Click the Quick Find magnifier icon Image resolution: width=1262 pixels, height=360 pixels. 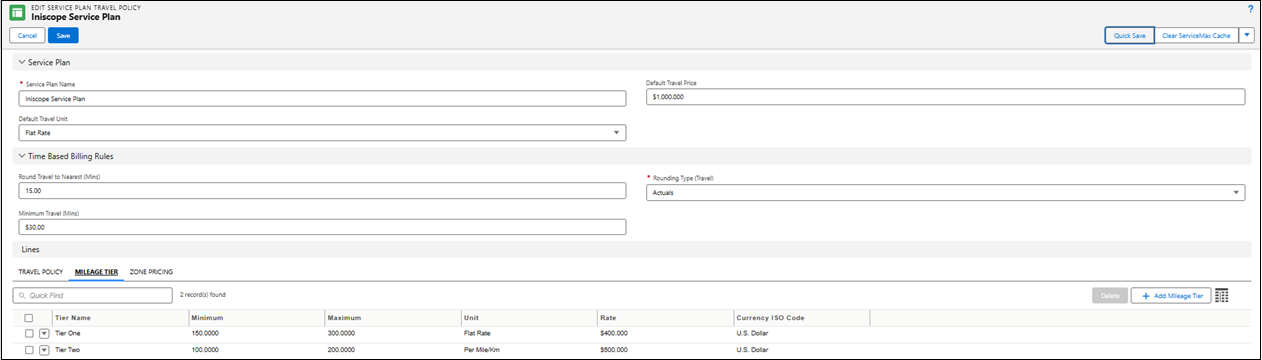[x=22, y=296]
